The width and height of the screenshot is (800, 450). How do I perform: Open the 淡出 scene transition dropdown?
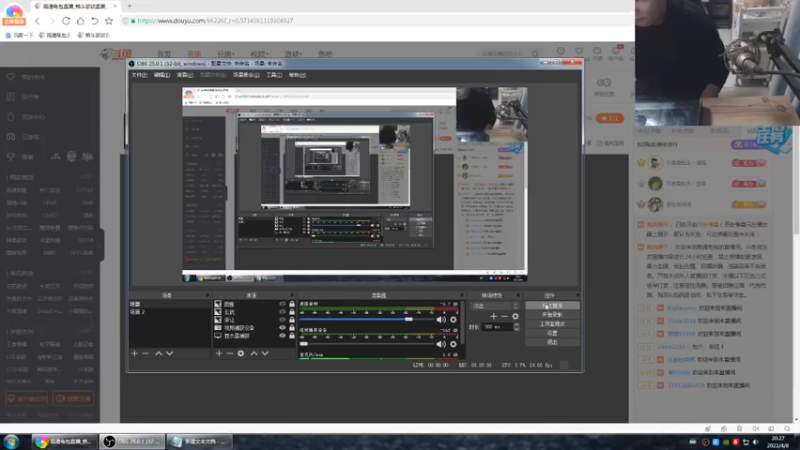[x=494, y=306]
